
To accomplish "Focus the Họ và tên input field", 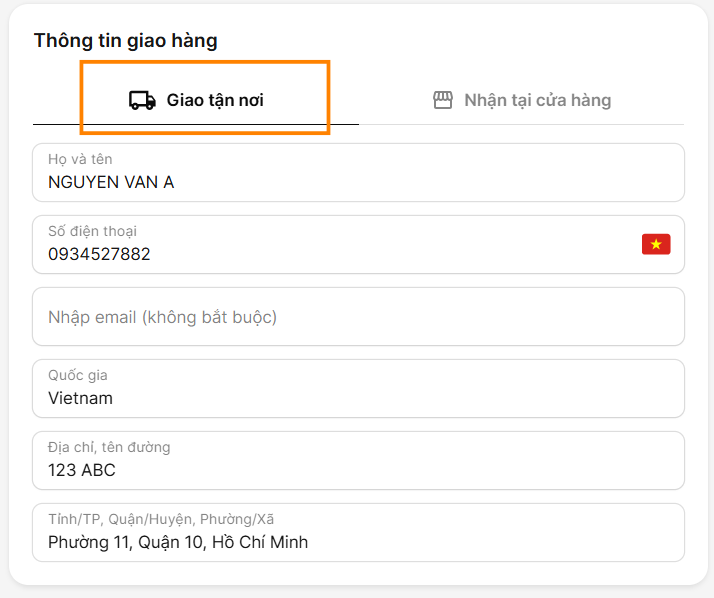I will 358,172.
